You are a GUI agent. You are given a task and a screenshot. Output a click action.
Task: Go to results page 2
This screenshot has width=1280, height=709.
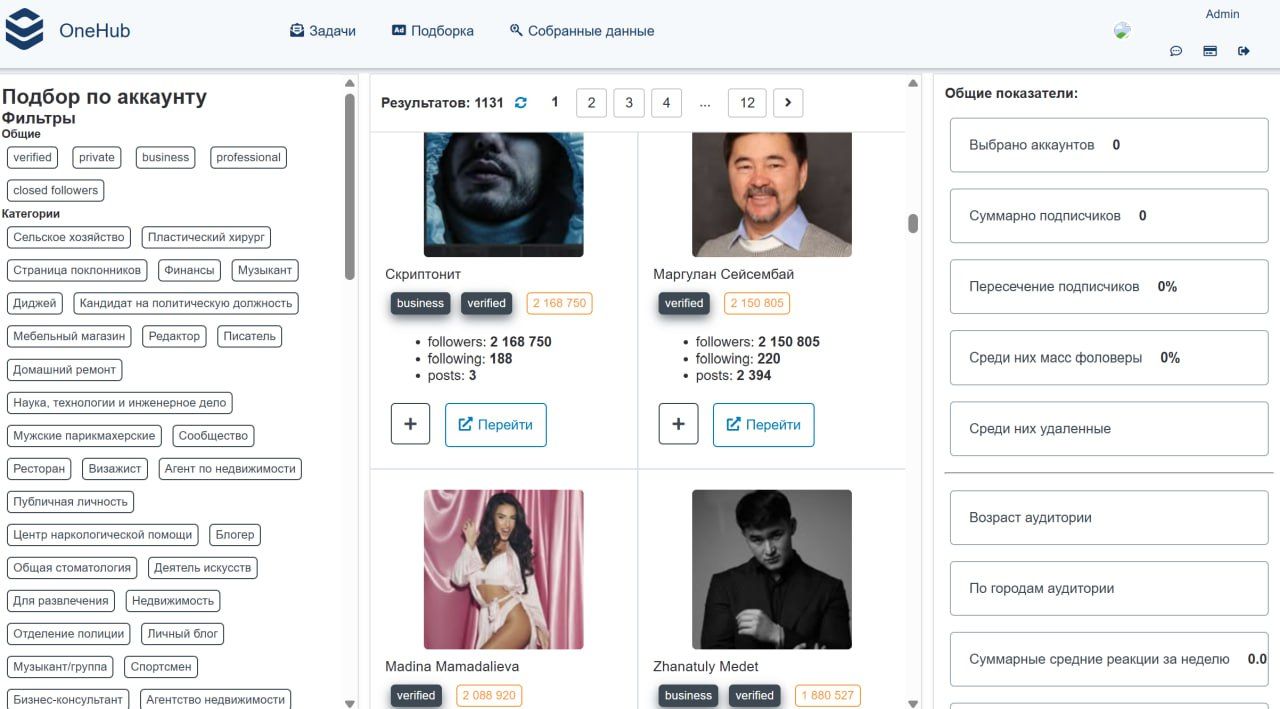pyautogui.click(x=591, y=102)
